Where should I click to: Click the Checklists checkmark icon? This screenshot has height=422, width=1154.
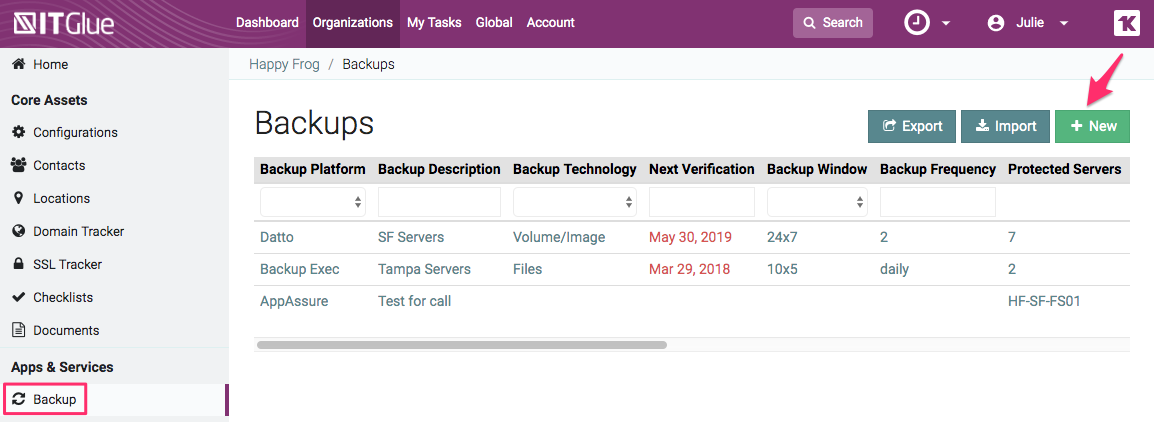point(18,297)
